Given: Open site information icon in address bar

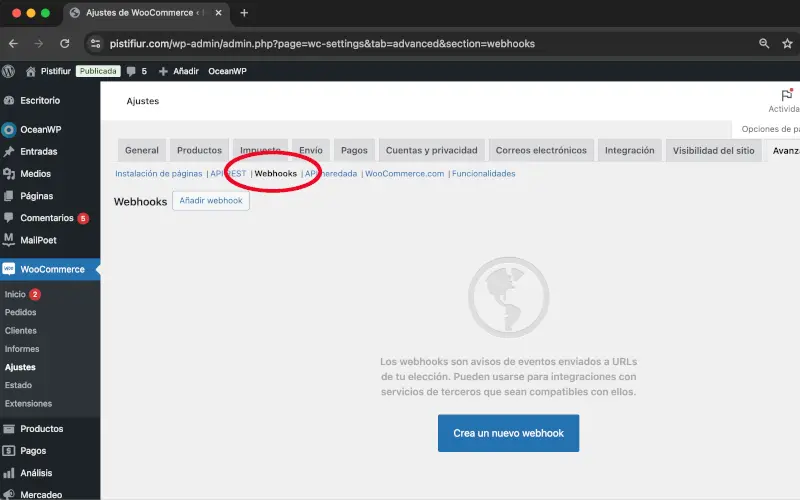Looking at the screenshot, I should [95, 44].
